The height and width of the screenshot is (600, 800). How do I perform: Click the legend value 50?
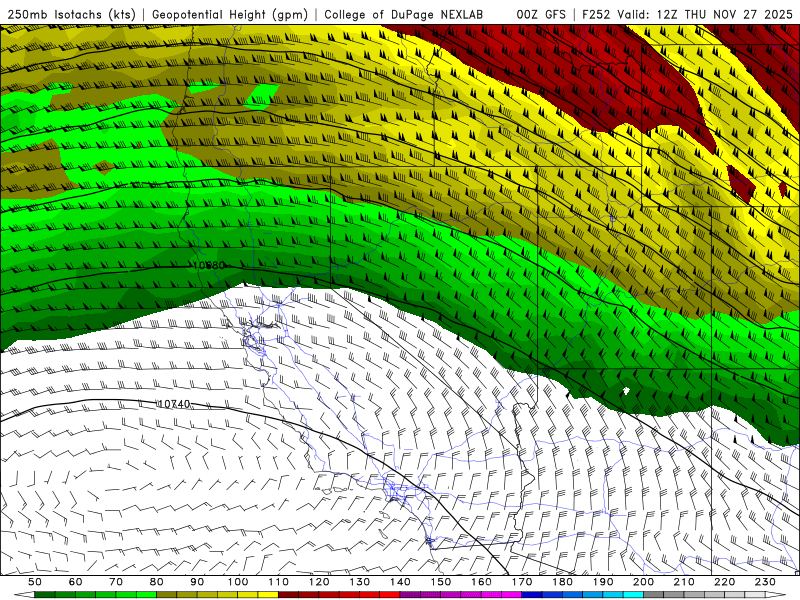tap(35, 582)
